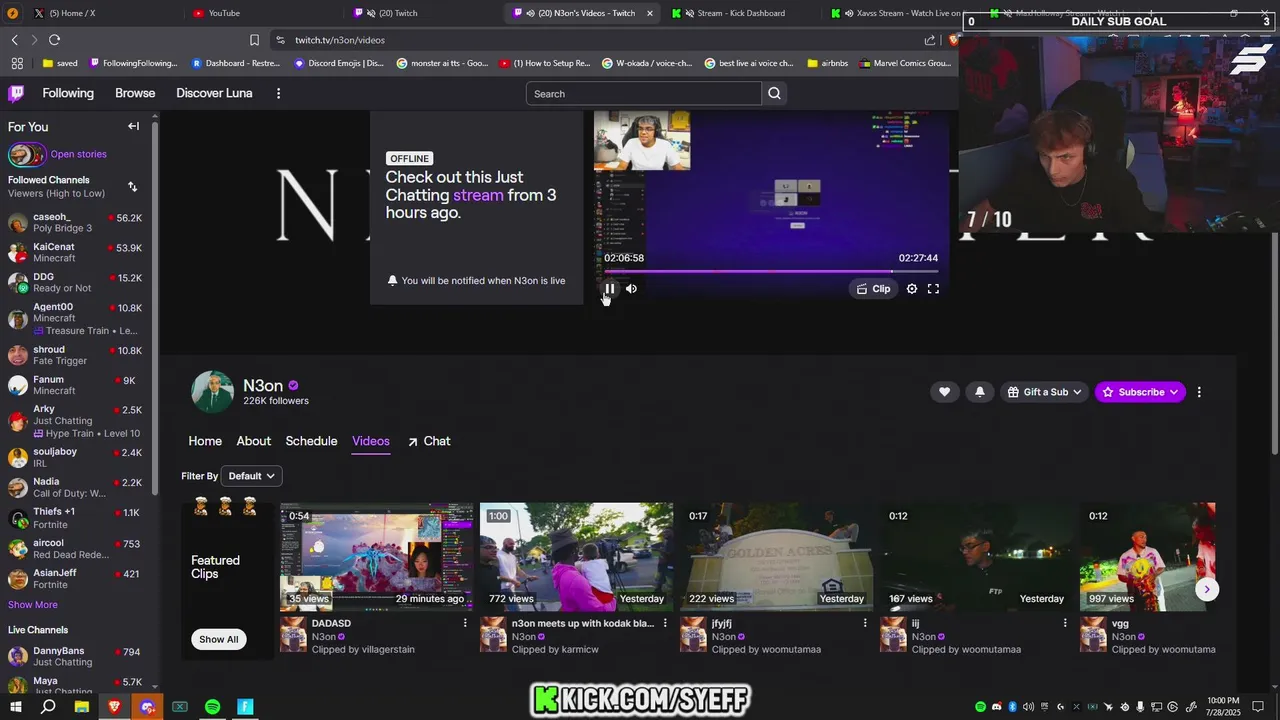Open KaiCenat channel in sidebar

coord(75,252)
